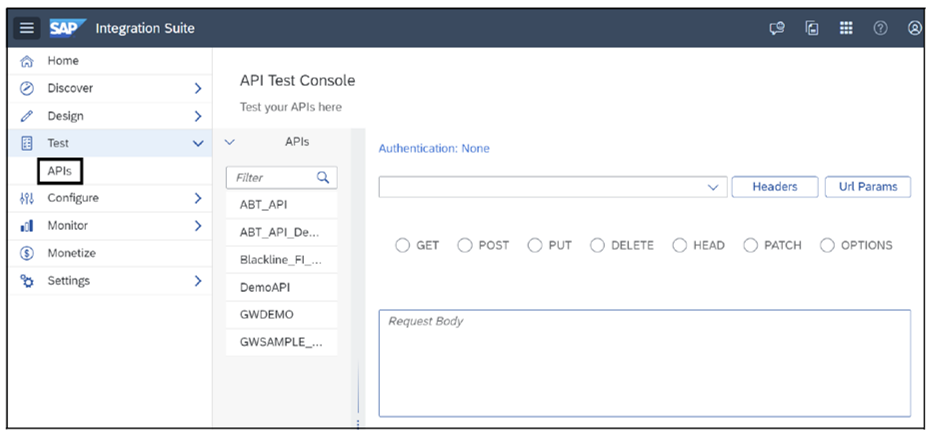Screen dimensions: 932x437
Task: Click the search icon in Filter box
Action: [x=323, y=177]
